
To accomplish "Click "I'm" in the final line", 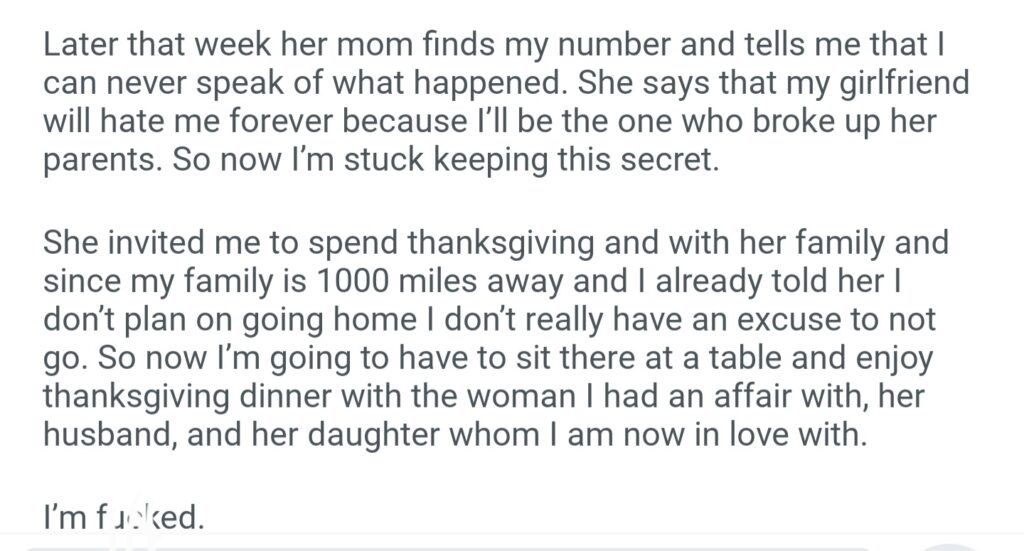I will (64, 520).
